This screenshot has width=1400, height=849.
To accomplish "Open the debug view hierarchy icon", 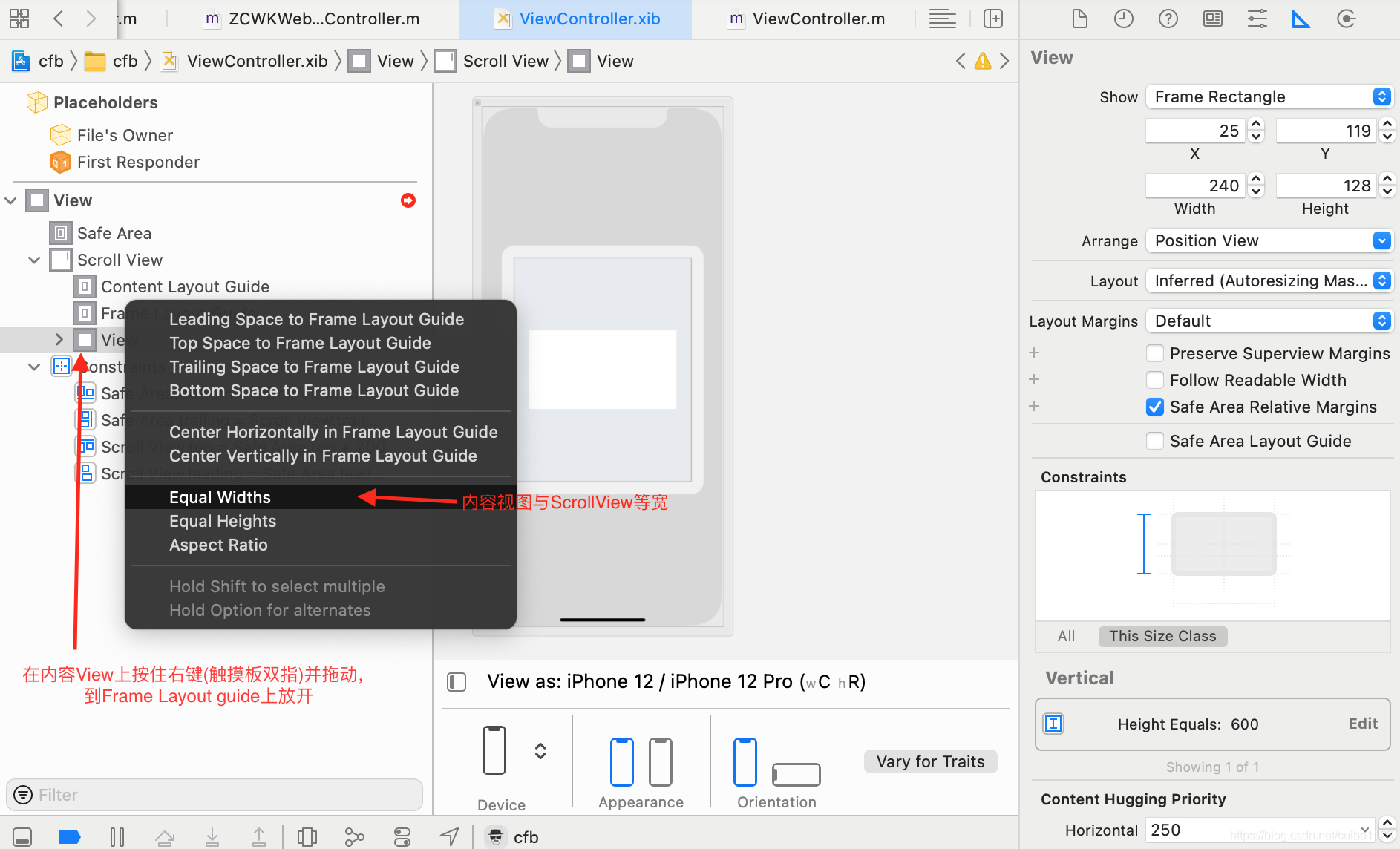I will click(307, 837).
